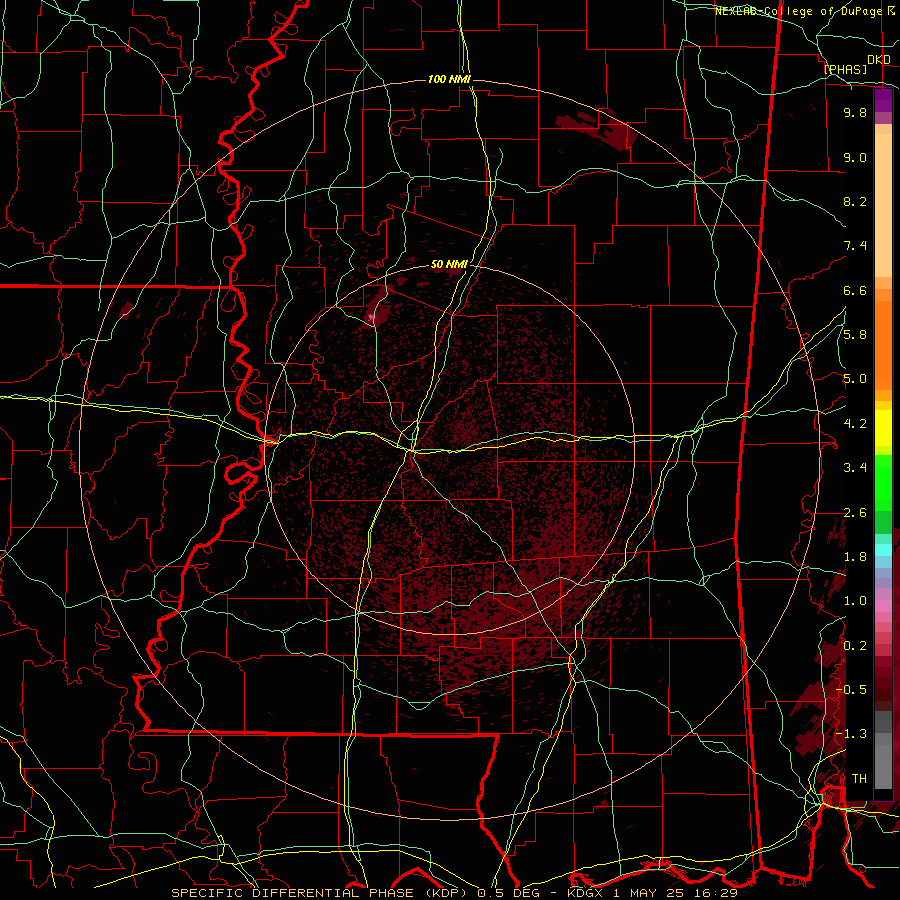Select the -0.5 scale value
900x900 pixels.
851,690
